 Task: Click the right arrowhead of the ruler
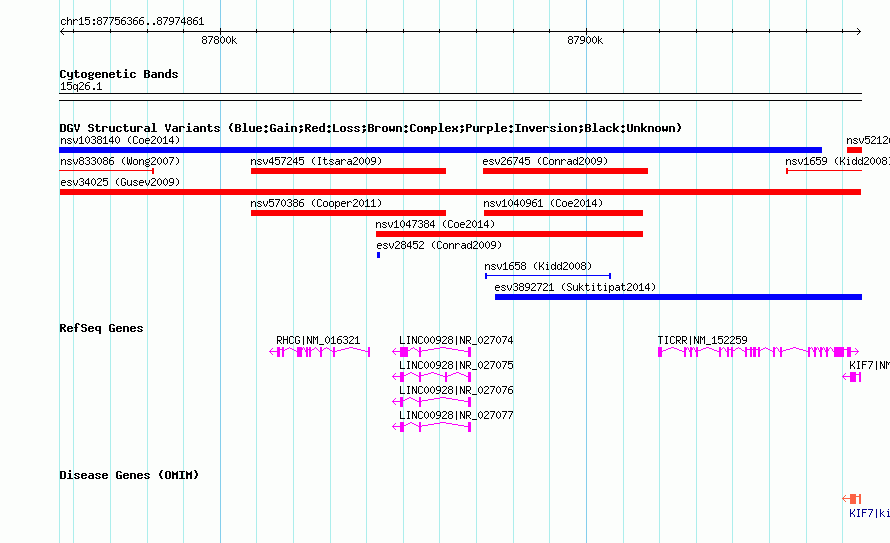click(x=858, y=31)
